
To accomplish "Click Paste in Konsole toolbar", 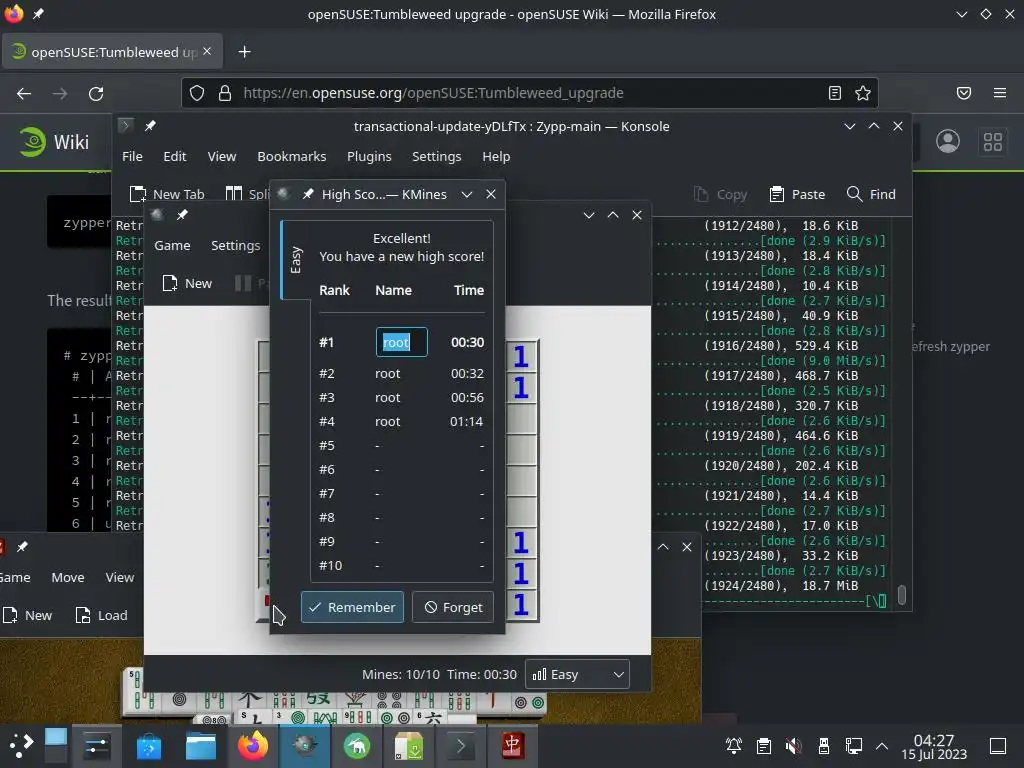I will tap(797, 194).
